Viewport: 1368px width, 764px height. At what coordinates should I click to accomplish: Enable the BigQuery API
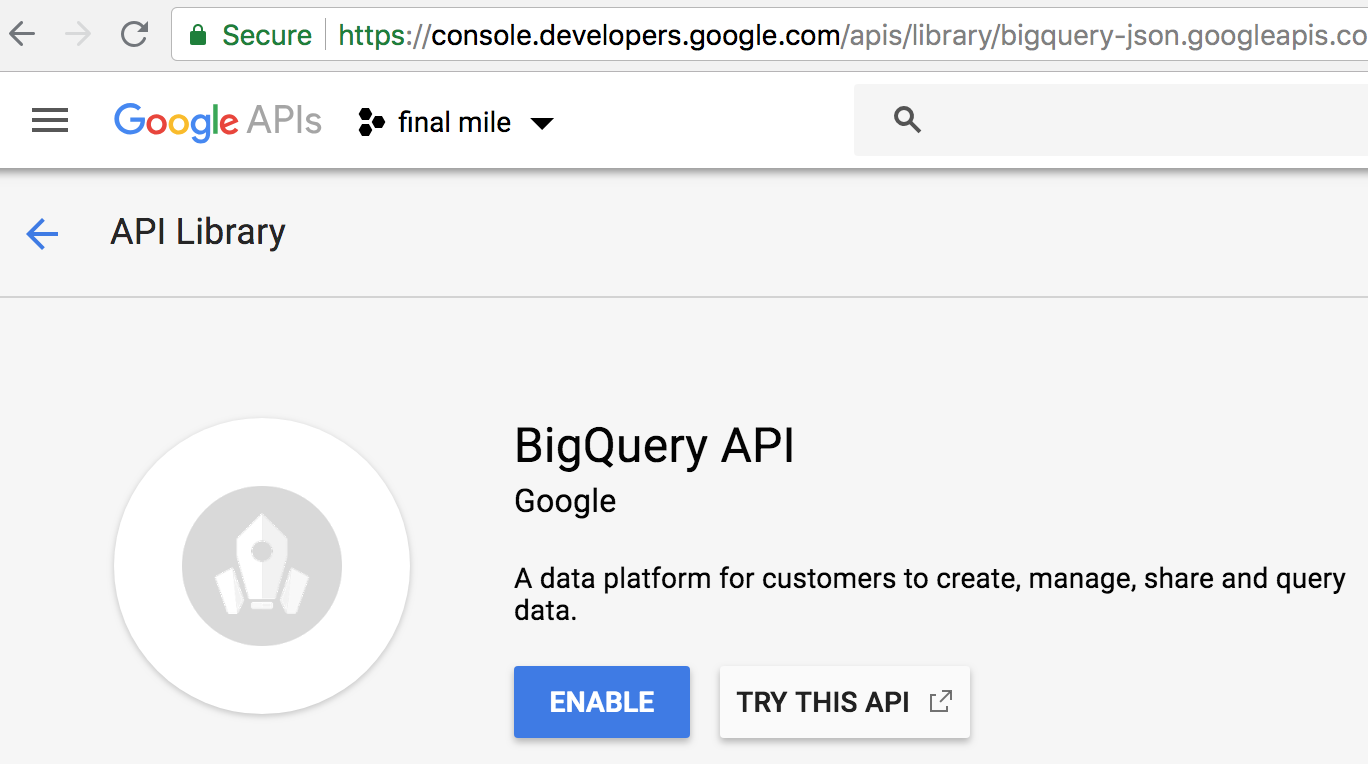click(x=601, y=702)
